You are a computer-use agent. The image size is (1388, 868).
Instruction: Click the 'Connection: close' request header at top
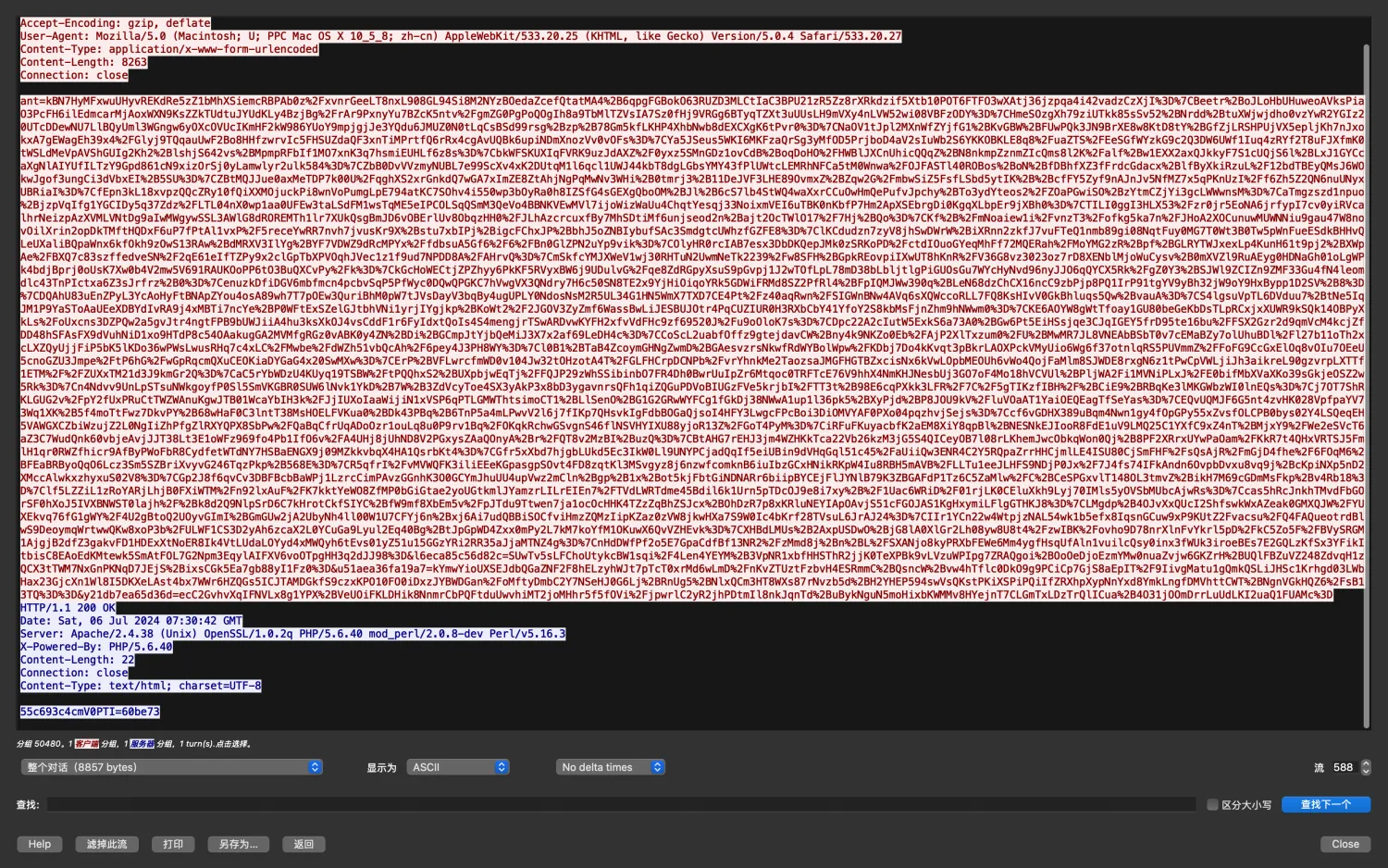coord(74,75)
